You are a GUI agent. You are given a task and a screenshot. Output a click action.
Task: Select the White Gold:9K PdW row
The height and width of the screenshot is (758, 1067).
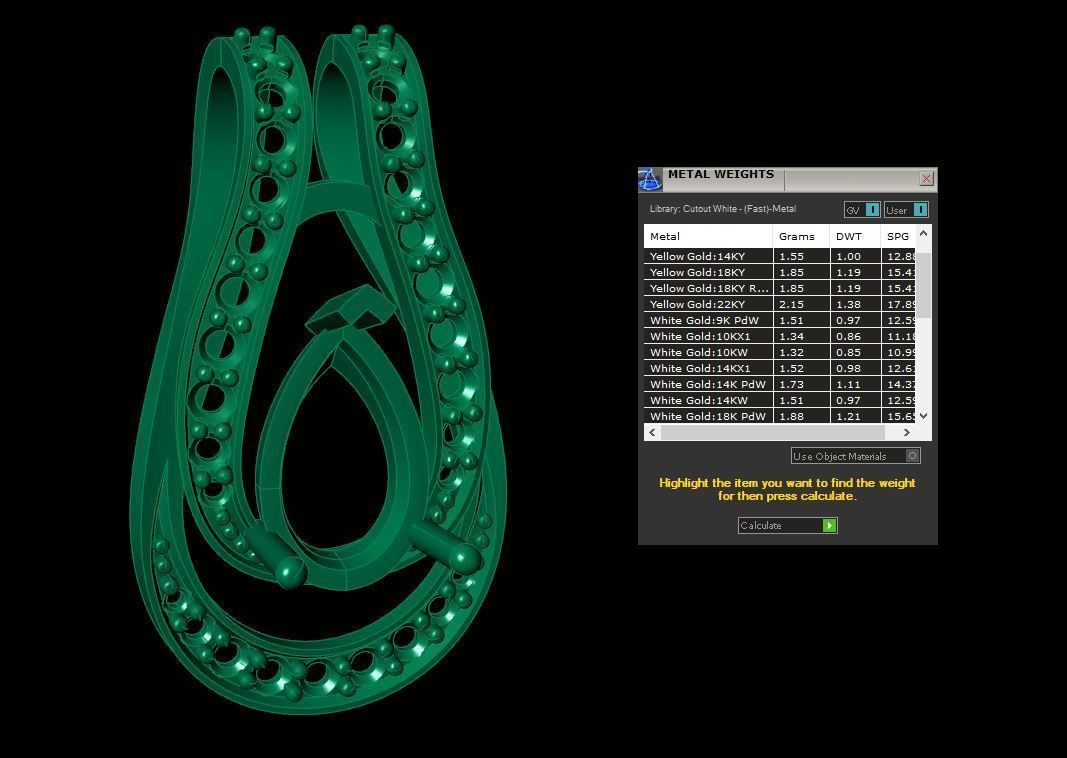point(780,320)
